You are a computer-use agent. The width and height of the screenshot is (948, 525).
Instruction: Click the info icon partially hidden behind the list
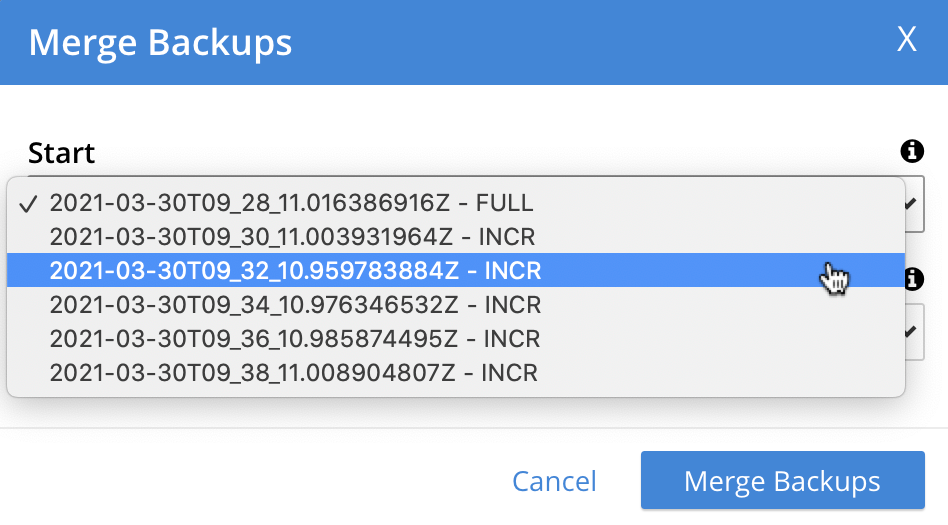click(x=913, y=281)
